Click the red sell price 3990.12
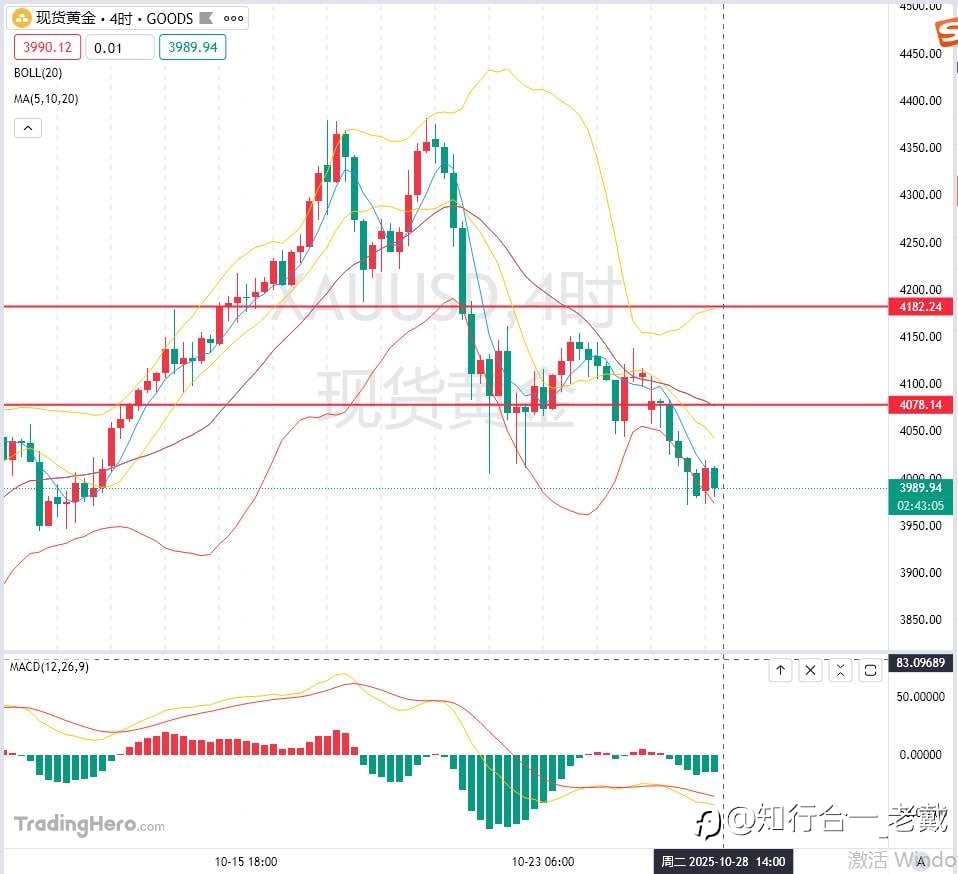This screenshot has height=874, width=958. click(x=48, y=47)
